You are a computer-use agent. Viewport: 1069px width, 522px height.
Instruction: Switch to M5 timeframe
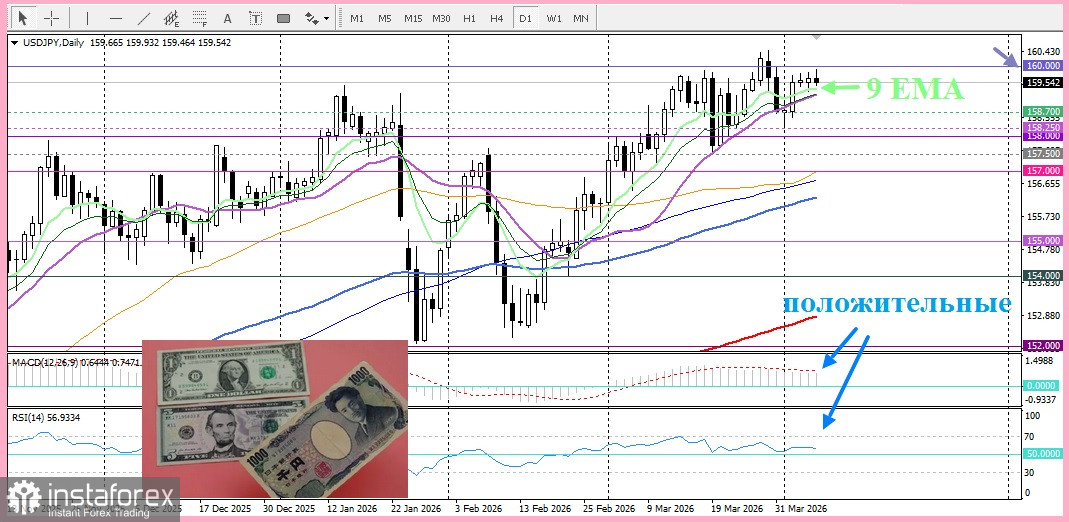pyautogui.click(x=385, y=18)
